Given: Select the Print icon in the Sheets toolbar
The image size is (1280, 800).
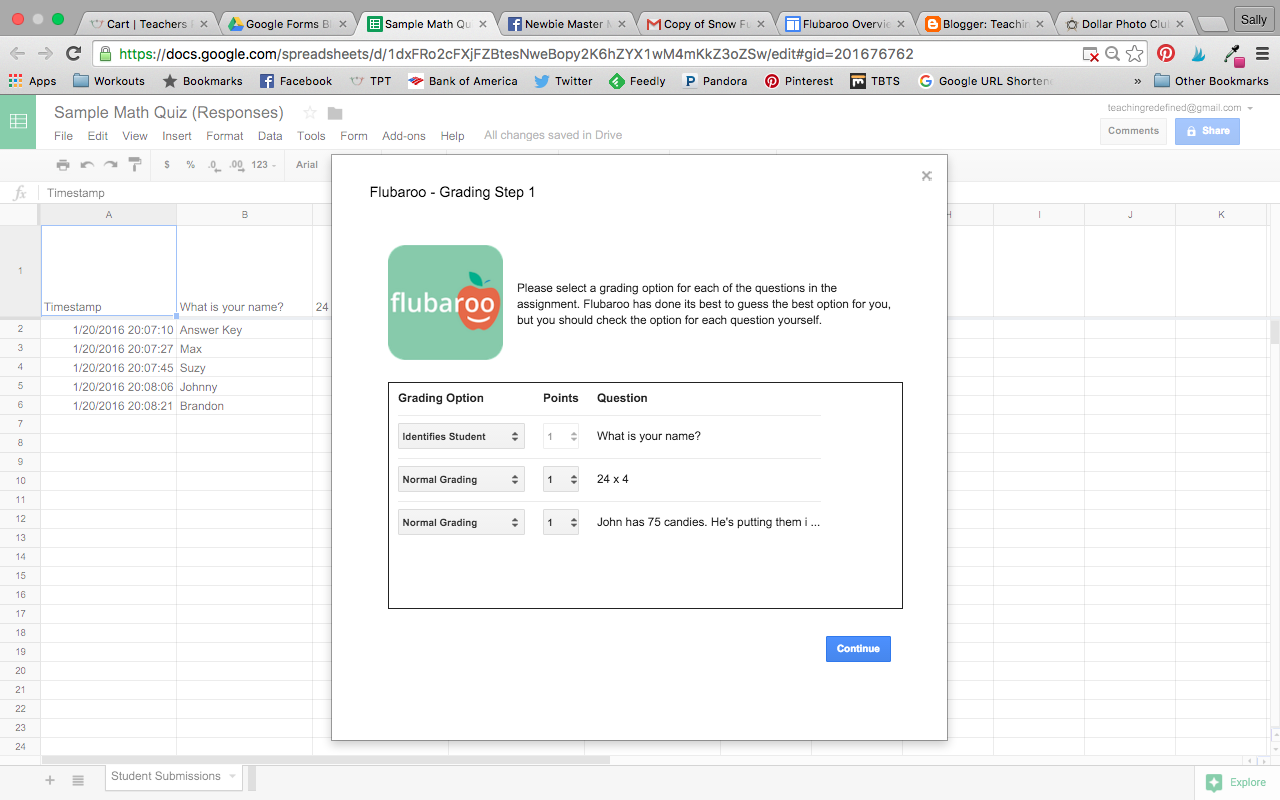Looking at the screenshot, I should click(64, 164).
